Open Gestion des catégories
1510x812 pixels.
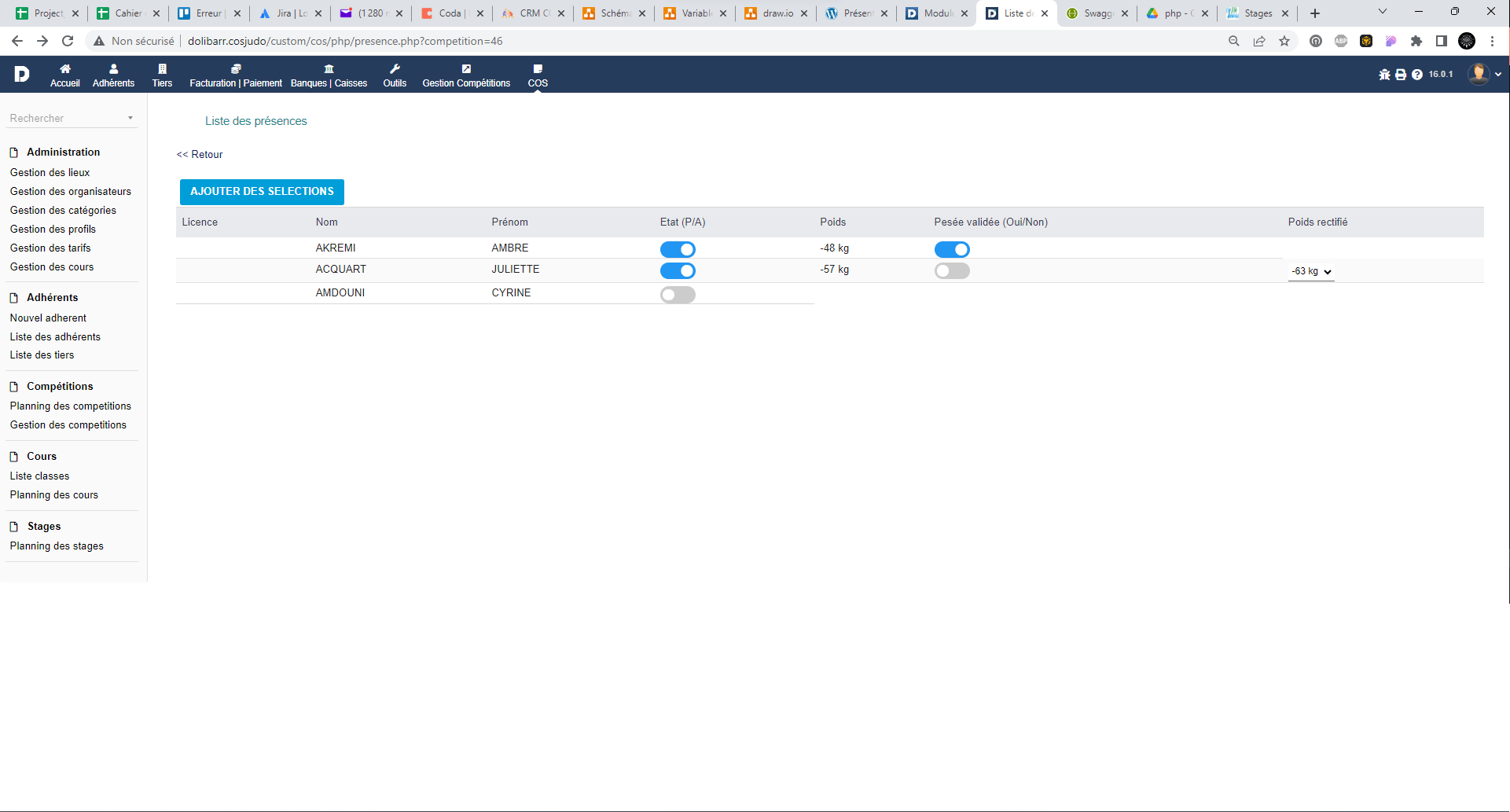tap(63, 211)
